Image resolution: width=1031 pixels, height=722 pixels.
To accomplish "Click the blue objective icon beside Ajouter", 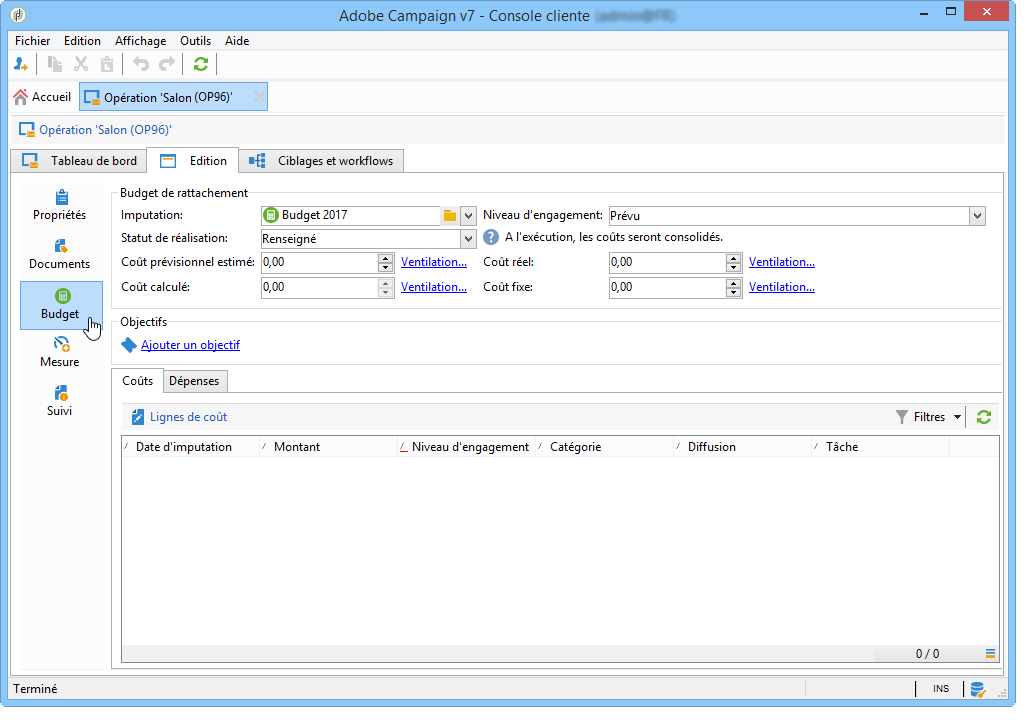I will pos(129,345).
